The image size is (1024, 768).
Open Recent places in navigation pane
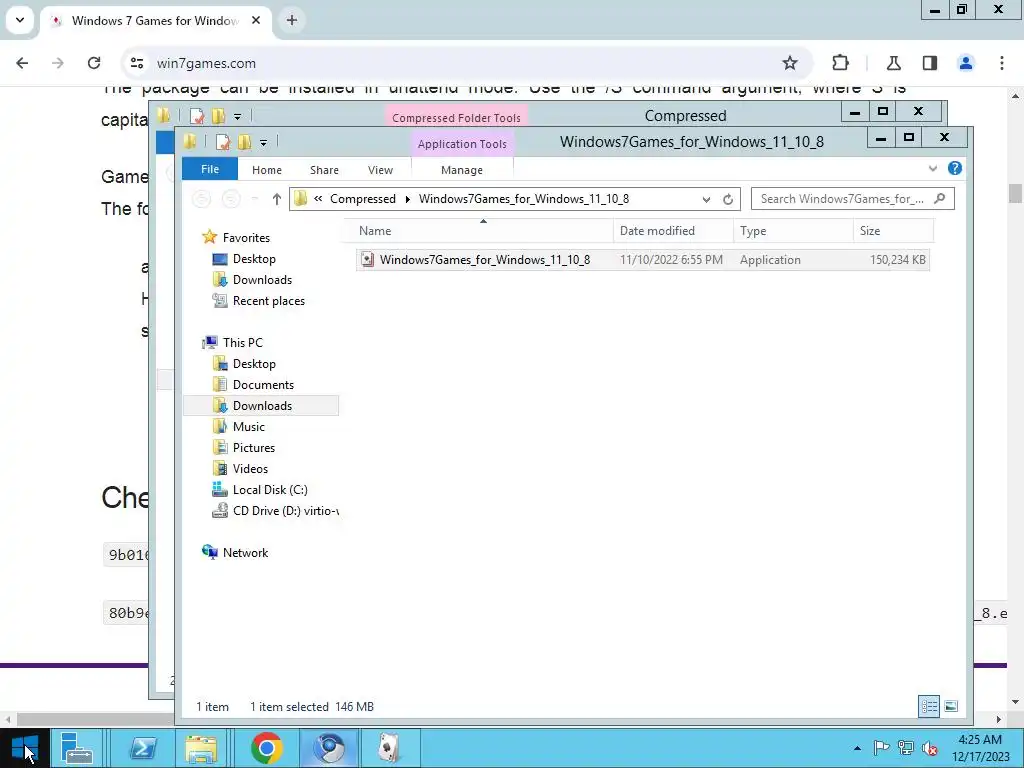point(268,300)
